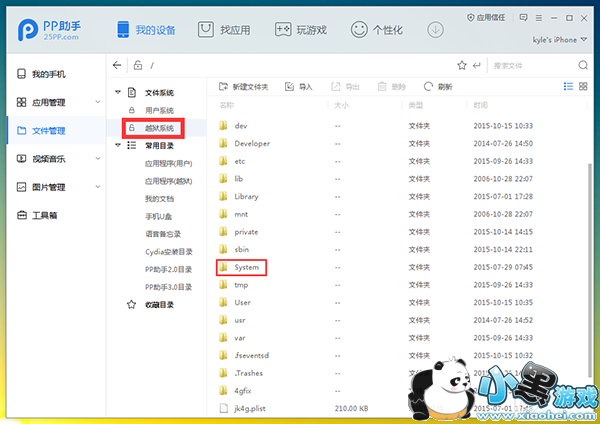
Task: Select the jk4g.plist file icon
Action: (x=224, y=408)
